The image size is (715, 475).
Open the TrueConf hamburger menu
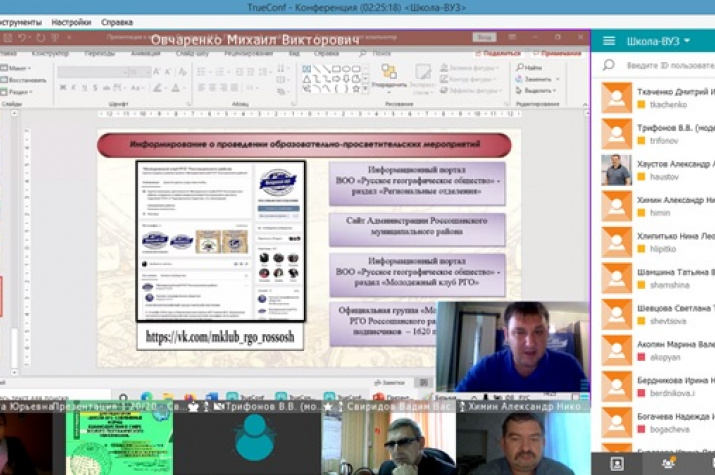[x=609, y=41]
